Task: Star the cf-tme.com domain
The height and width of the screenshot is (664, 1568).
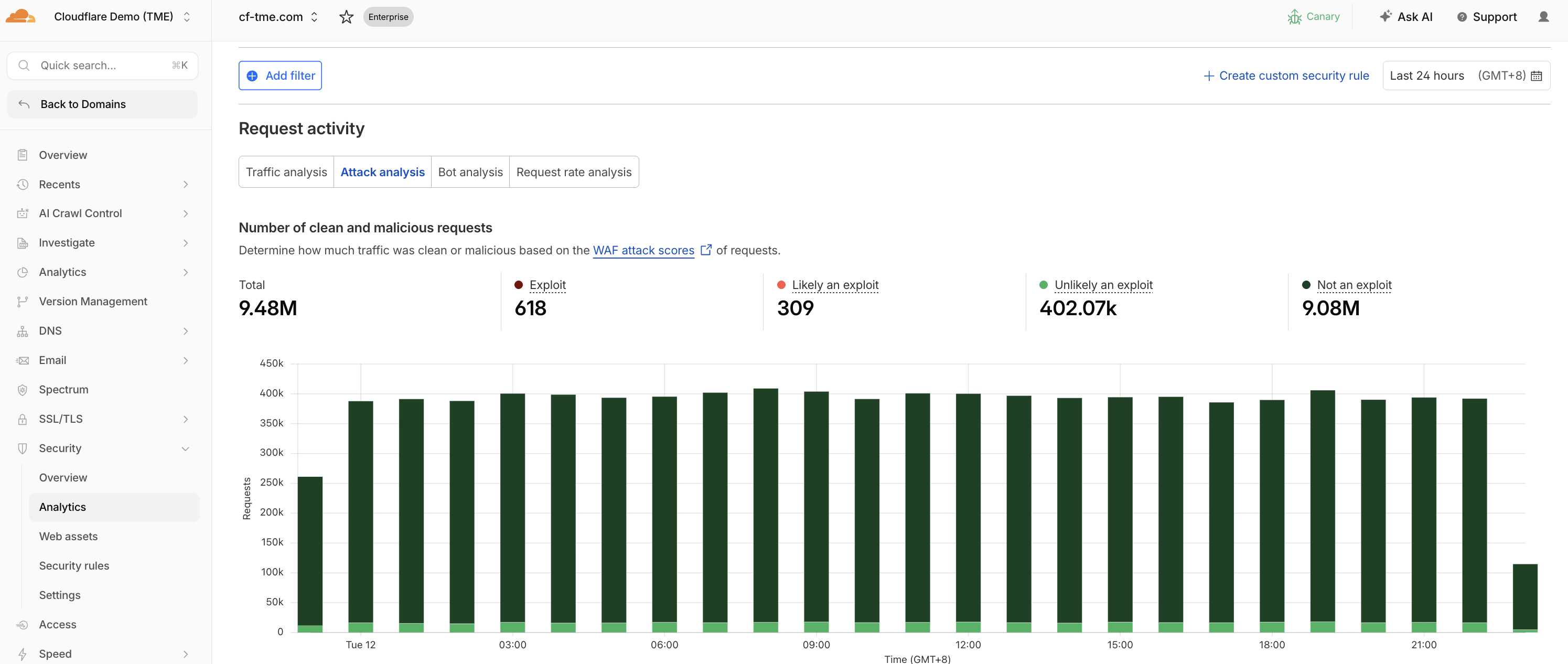Action: pos(346,17)
